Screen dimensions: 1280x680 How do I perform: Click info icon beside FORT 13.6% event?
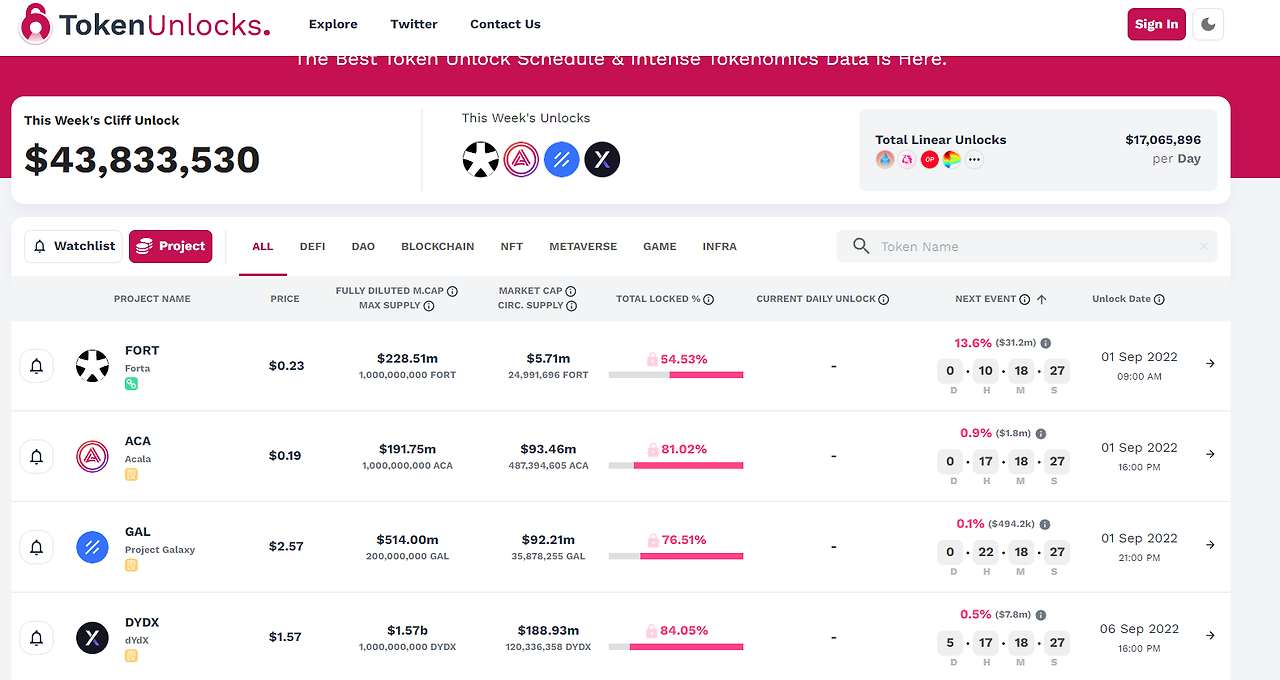coord(1046,343)
